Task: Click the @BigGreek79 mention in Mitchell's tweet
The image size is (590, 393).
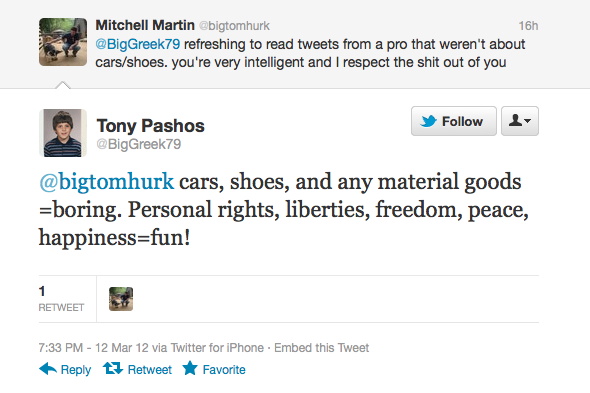Action: tap(138, 44)
